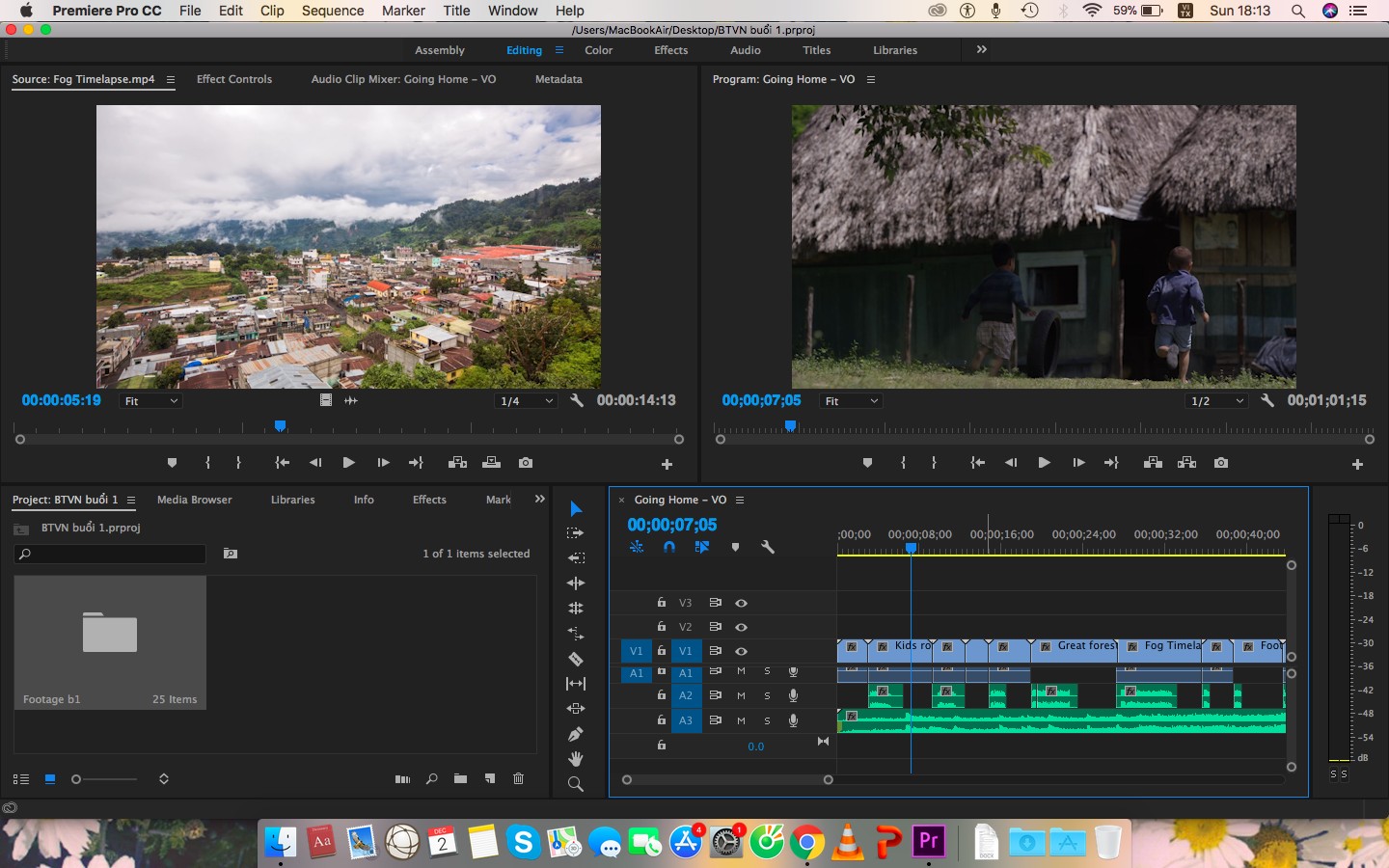Toggle V3 track output eye
Viewport: 1389px width, 868px height.
click(x=741, y=603)
